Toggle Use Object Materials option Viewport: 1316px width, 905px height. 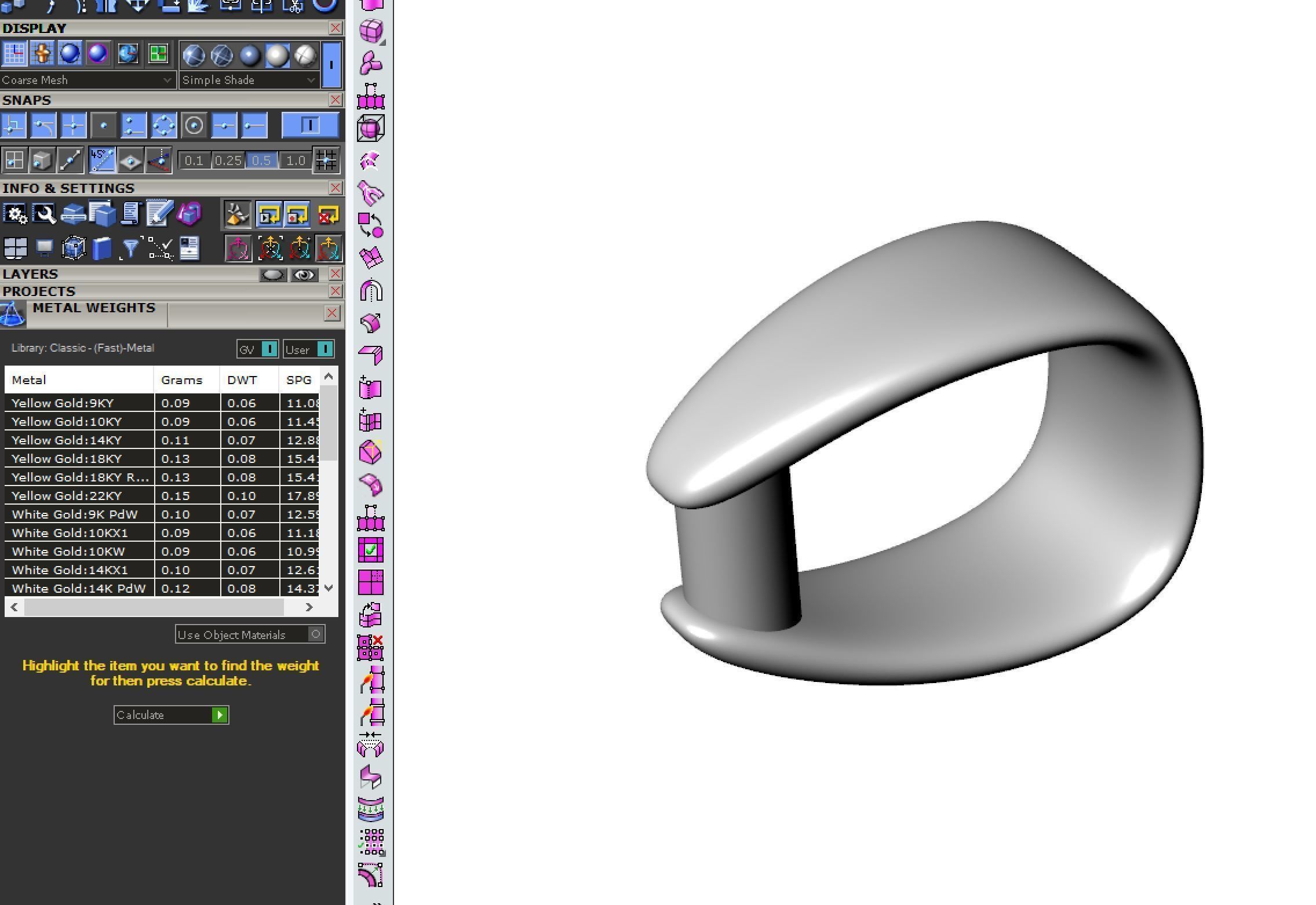250,634
